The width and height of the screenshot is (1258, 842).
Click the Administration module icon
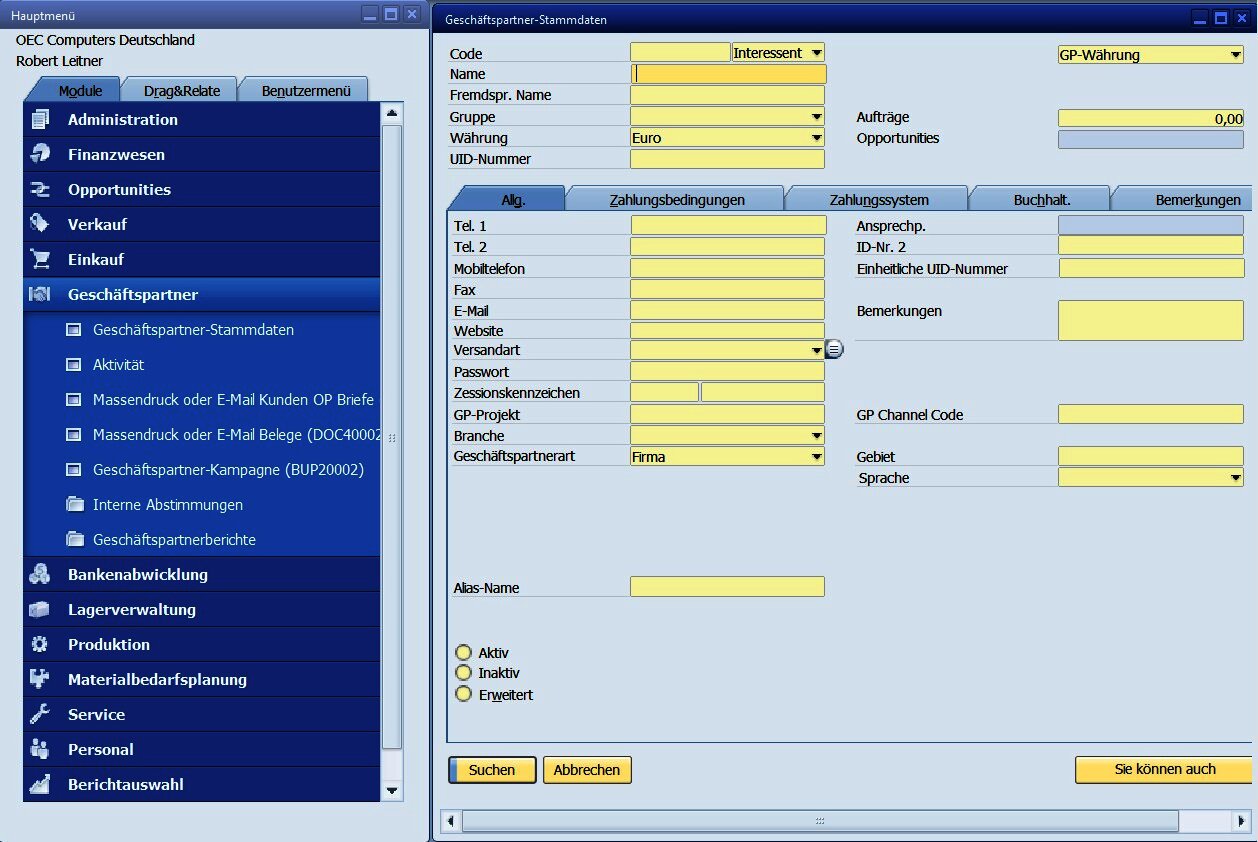pos(40,120)
